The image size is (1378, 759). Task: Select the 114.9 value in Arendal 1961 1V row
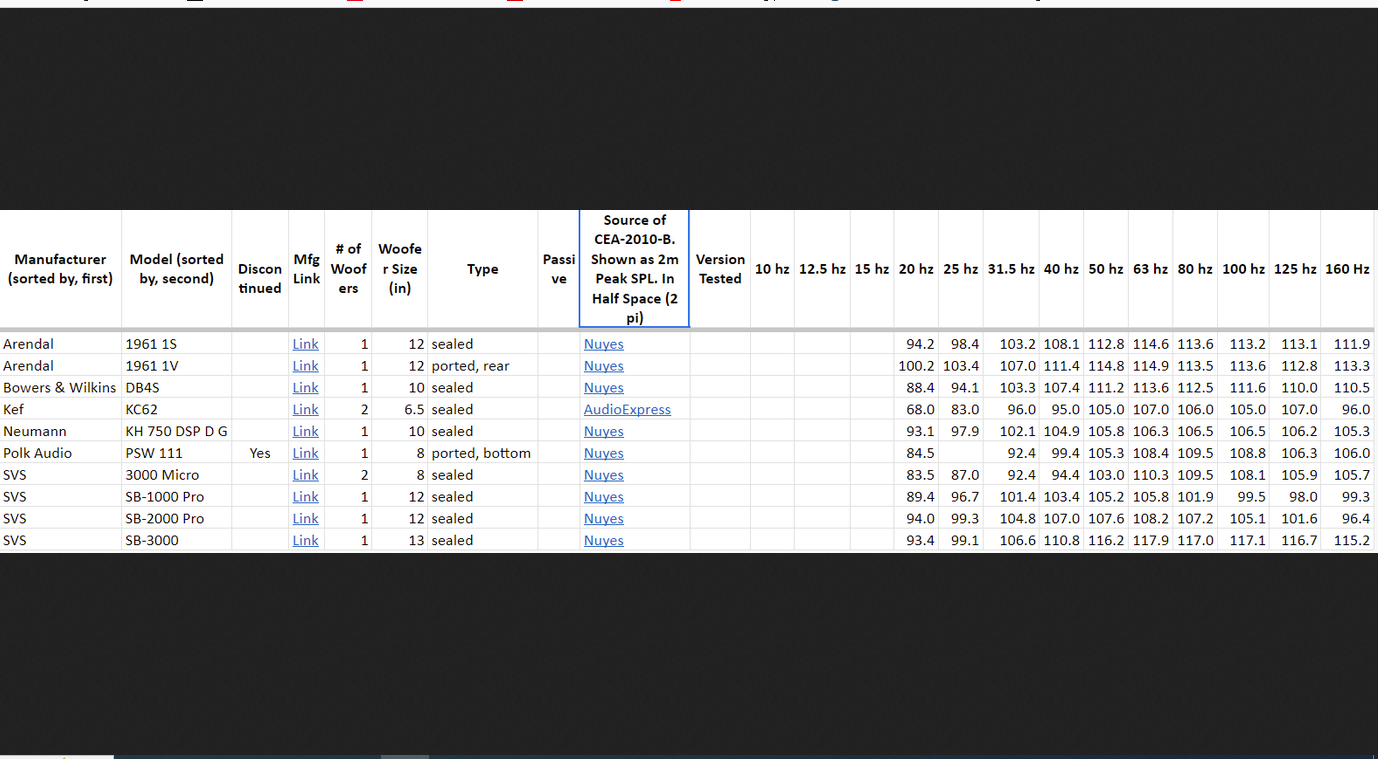coord(1150,366)
